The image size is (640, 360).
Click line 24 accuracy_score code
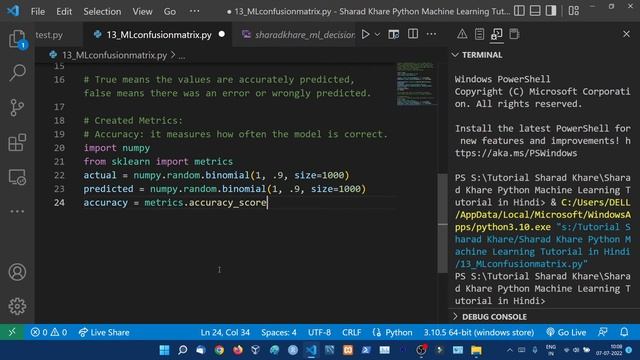coord(227,202)
